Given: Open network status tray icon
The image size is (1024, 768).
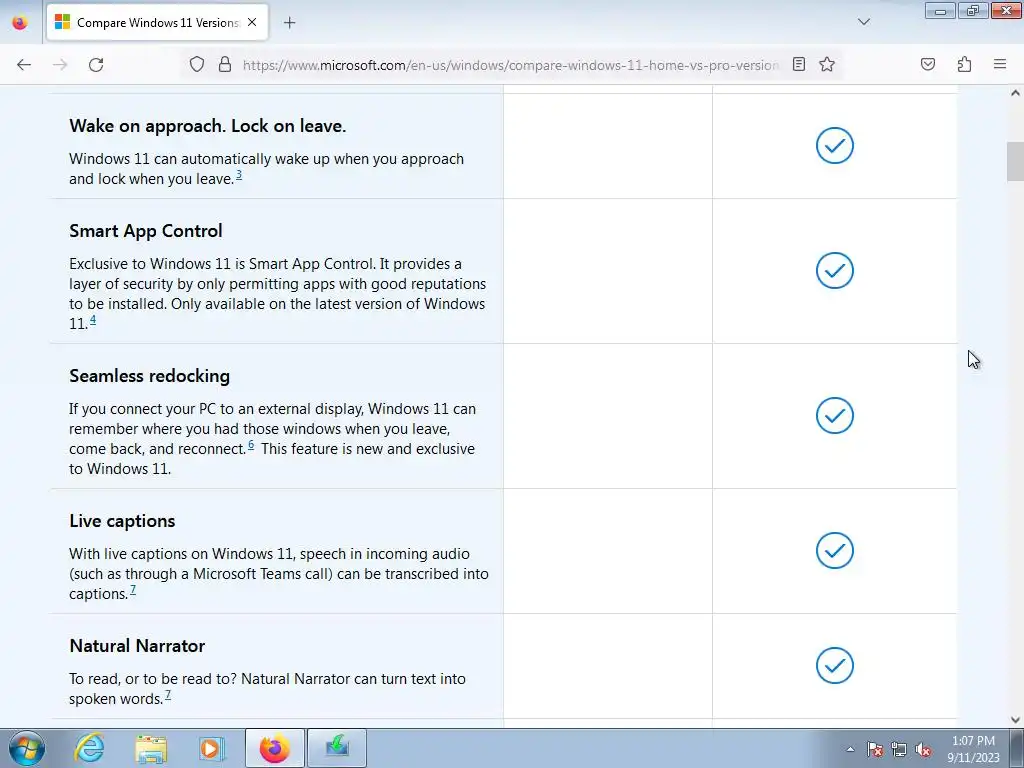Looking at the screenshot, I should click(899, 749).
